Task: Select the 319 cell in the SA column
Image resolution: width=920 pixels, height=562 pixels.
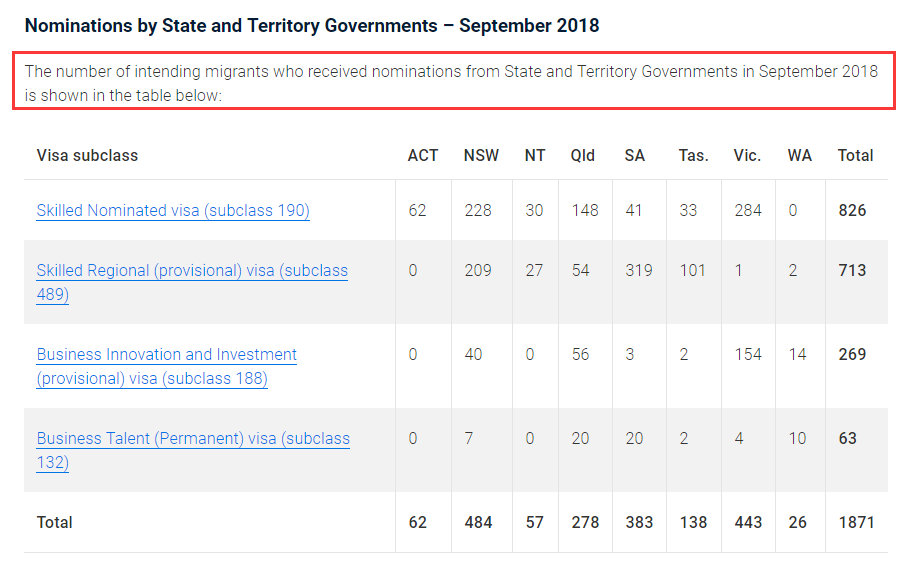Action: (x=638, y=271)
